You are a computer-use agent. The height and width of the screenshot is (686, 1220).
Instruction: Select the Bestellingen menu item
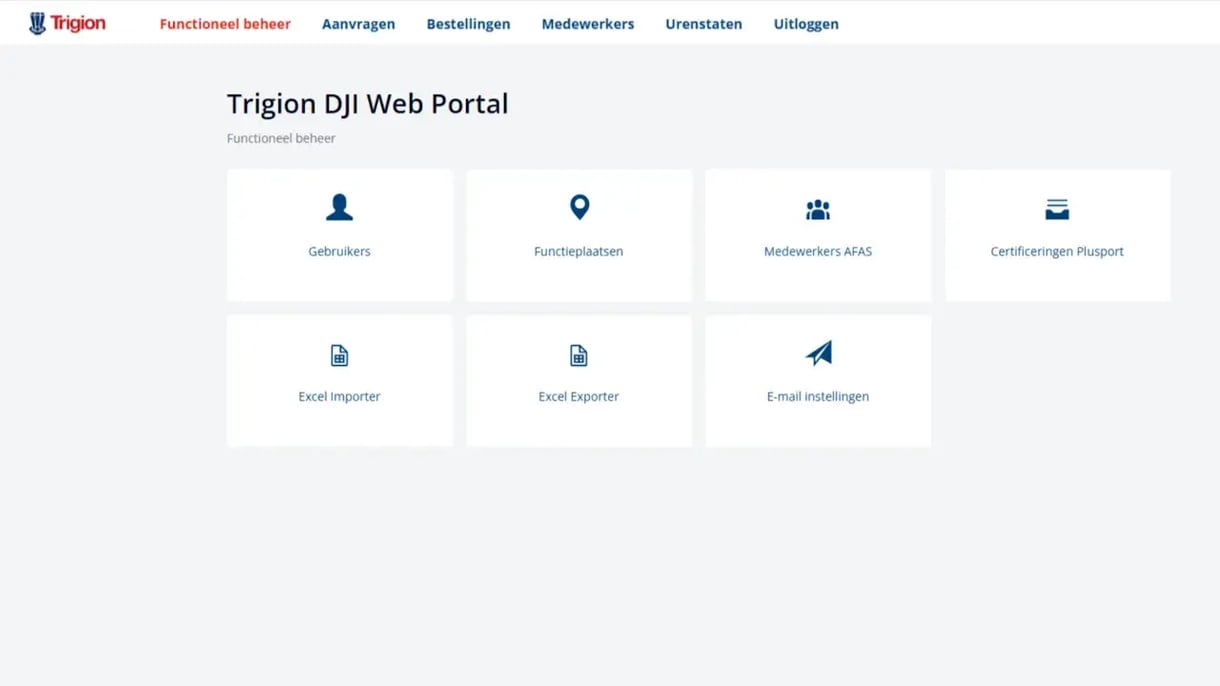click(468, 23)
